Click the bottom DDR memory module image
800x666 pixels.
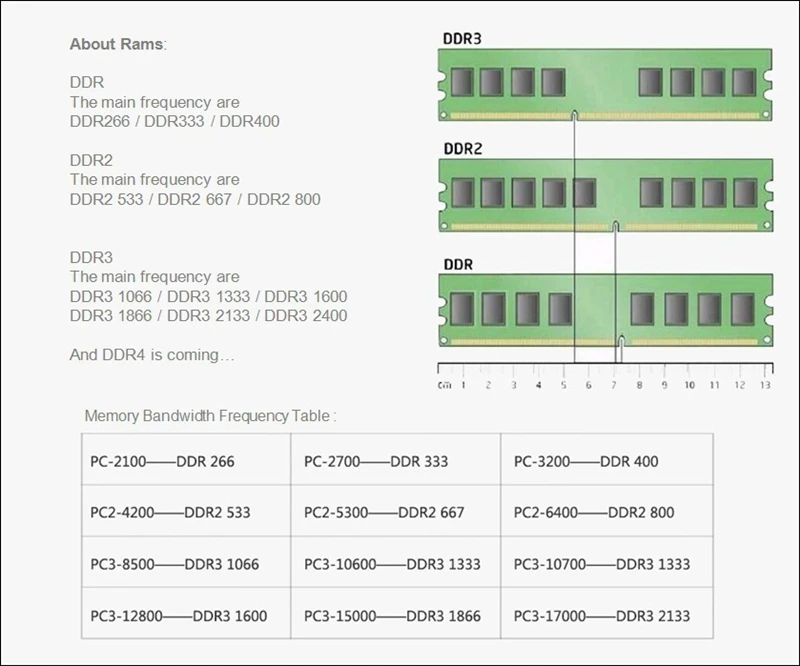pos(606,310)
